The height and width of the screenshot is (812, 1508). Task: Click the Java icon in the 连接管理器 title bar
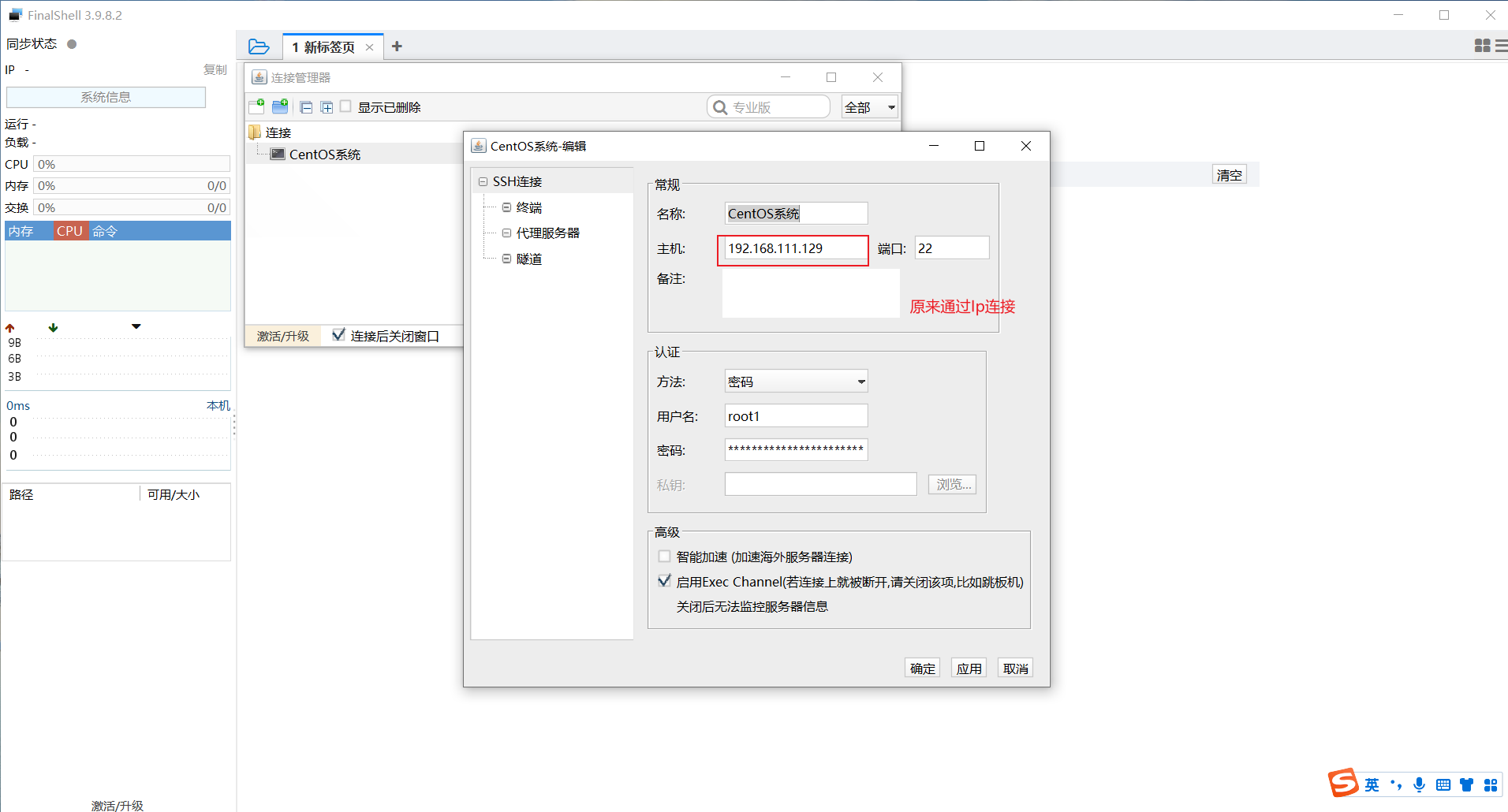[259, 77]
